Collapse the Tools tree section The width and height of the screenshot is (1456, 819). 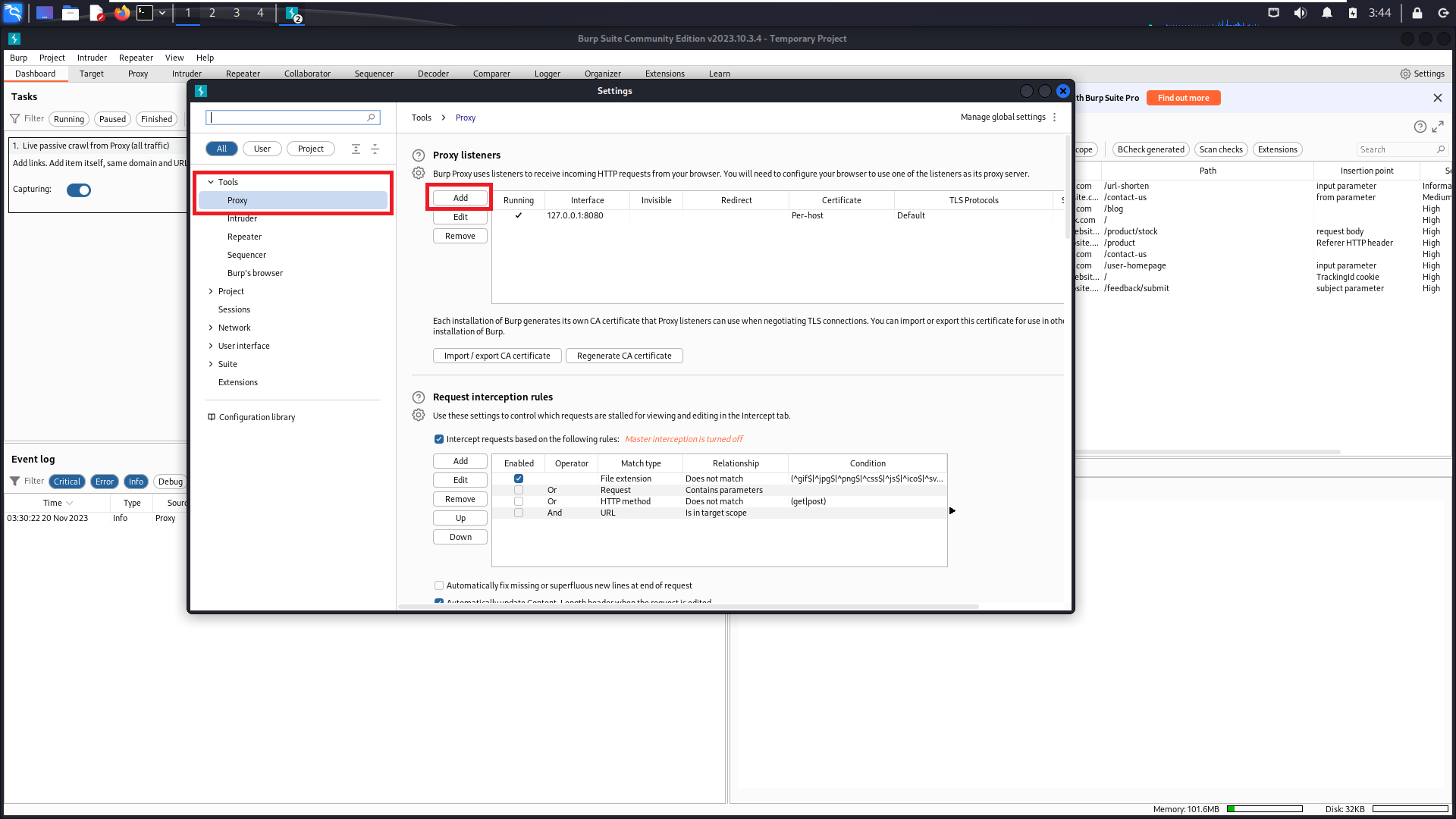(x=211, y=182)
